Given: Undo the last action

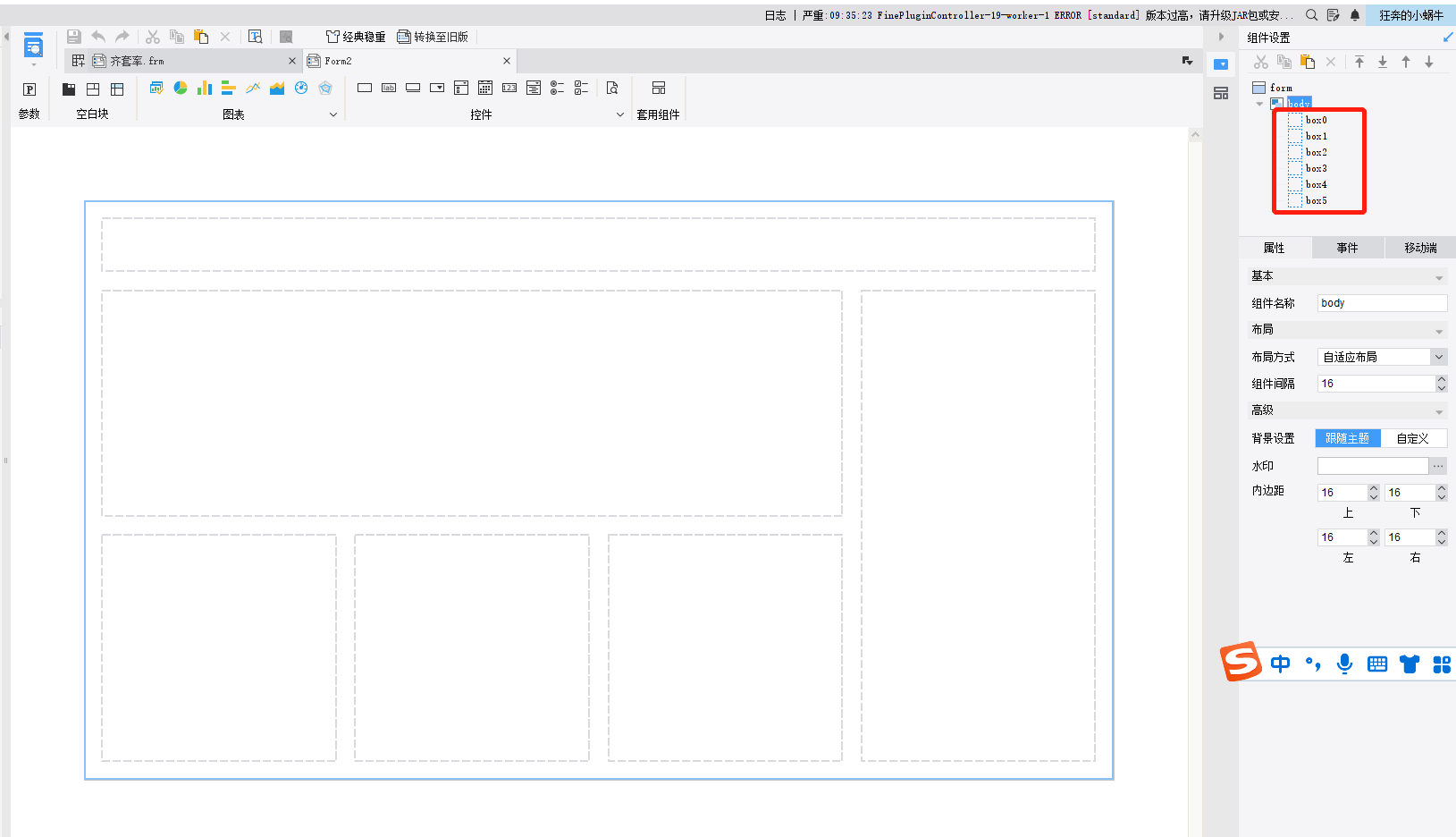Looking at the screenshot, I should click(x=98, y=37).
